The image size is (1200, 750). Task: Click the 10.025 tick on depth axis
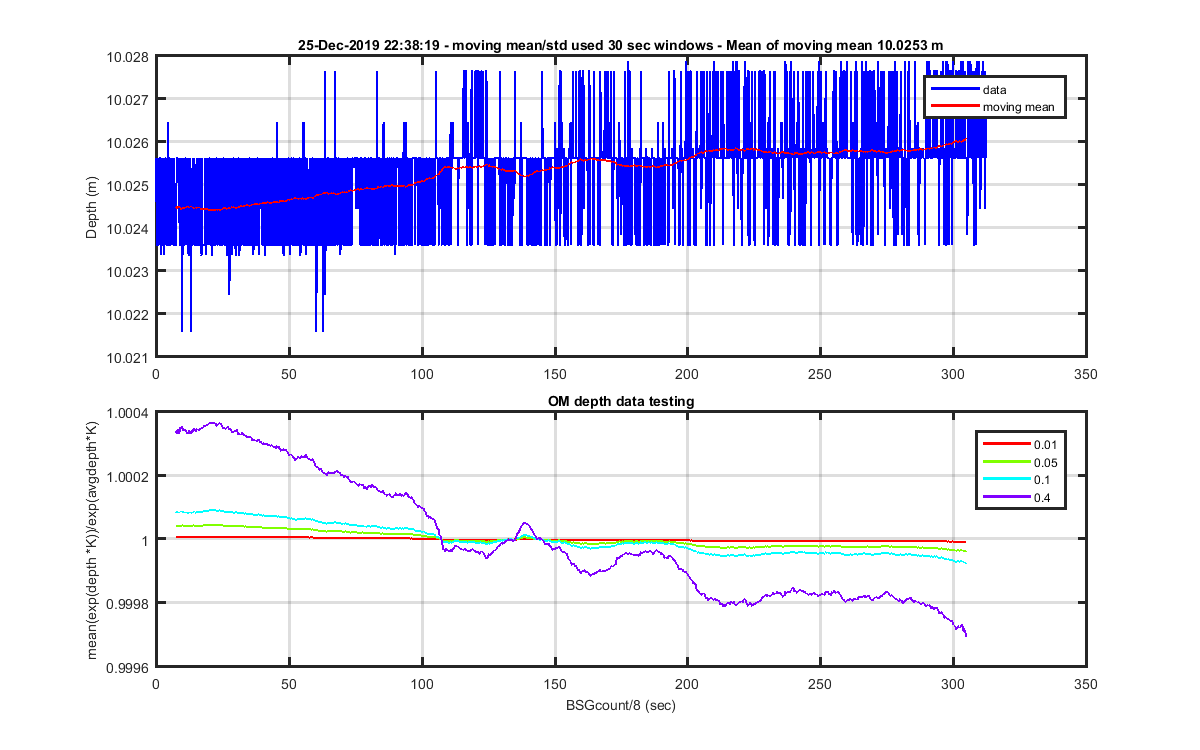click(130, 186)
